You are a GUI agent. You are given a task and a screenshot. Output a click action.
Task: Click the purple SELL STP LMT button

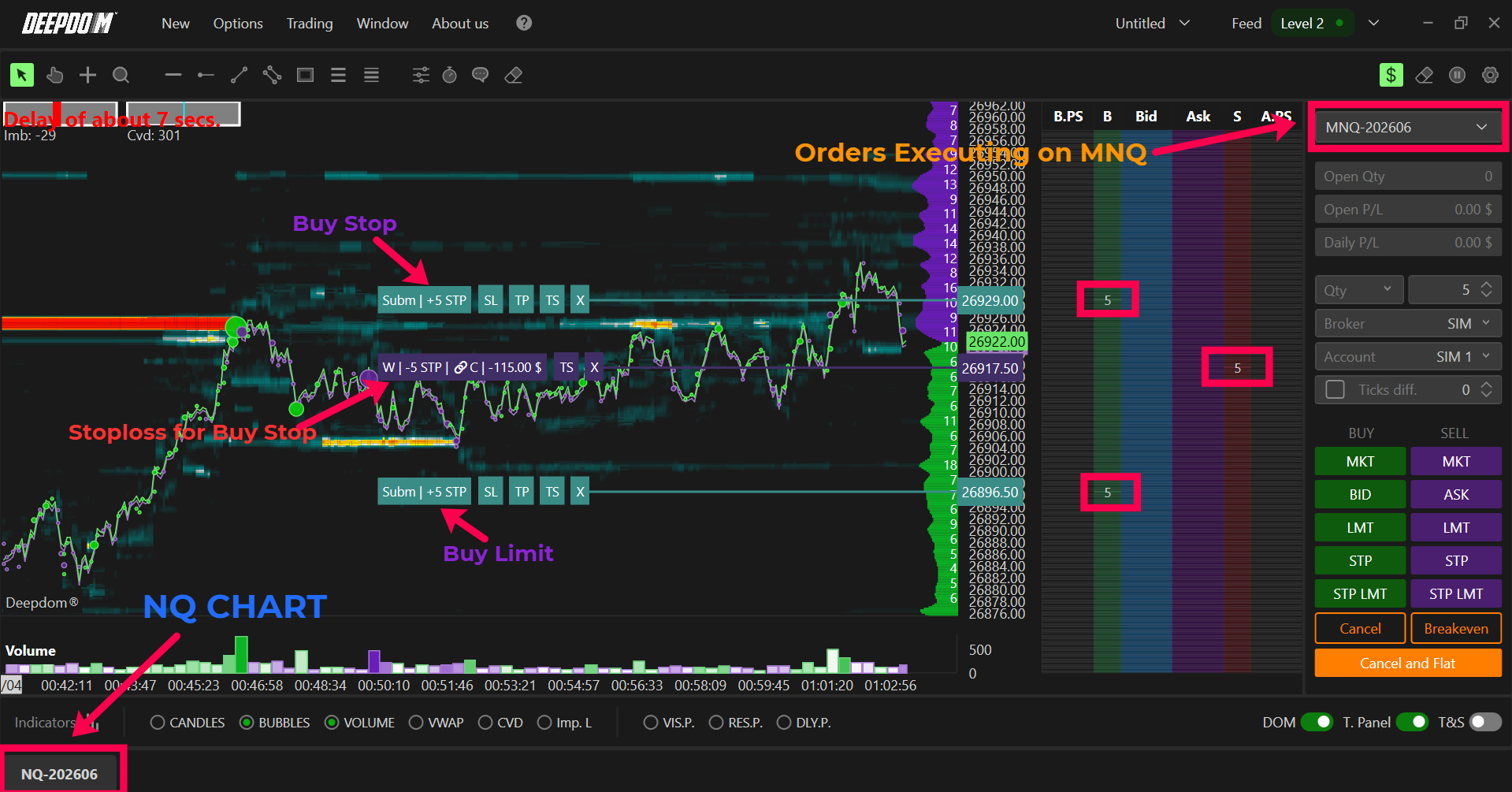tap(1456, 593)
